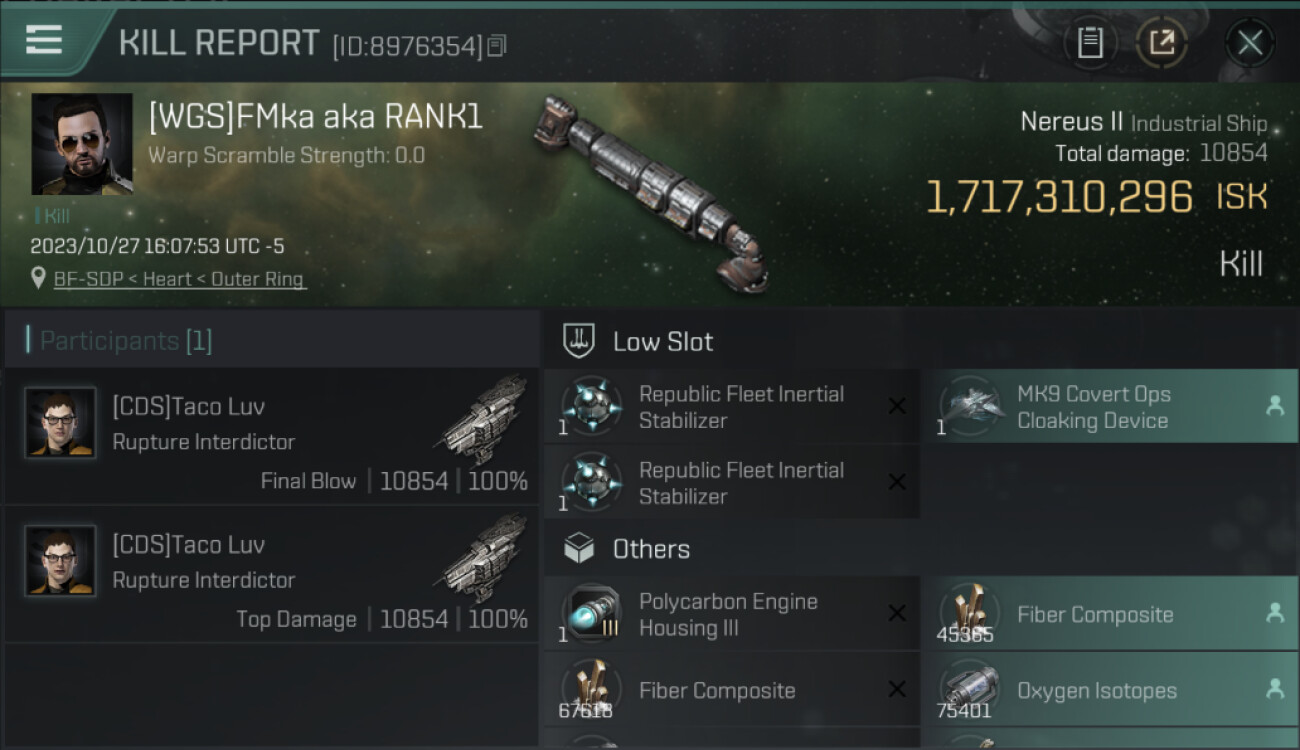The image size is (1300, 750).
Task: Select Taco Luv Top Damage entry
Action: [x=272, y=574]
